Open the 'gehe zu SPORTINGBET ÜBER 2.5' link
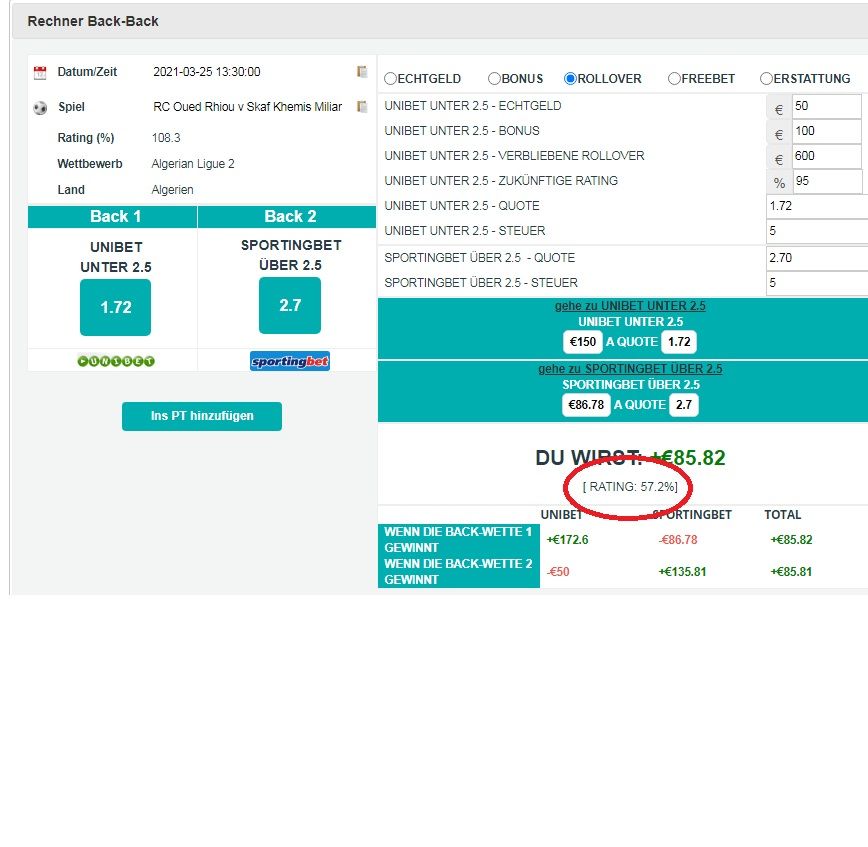 click(x=630, y=369)
